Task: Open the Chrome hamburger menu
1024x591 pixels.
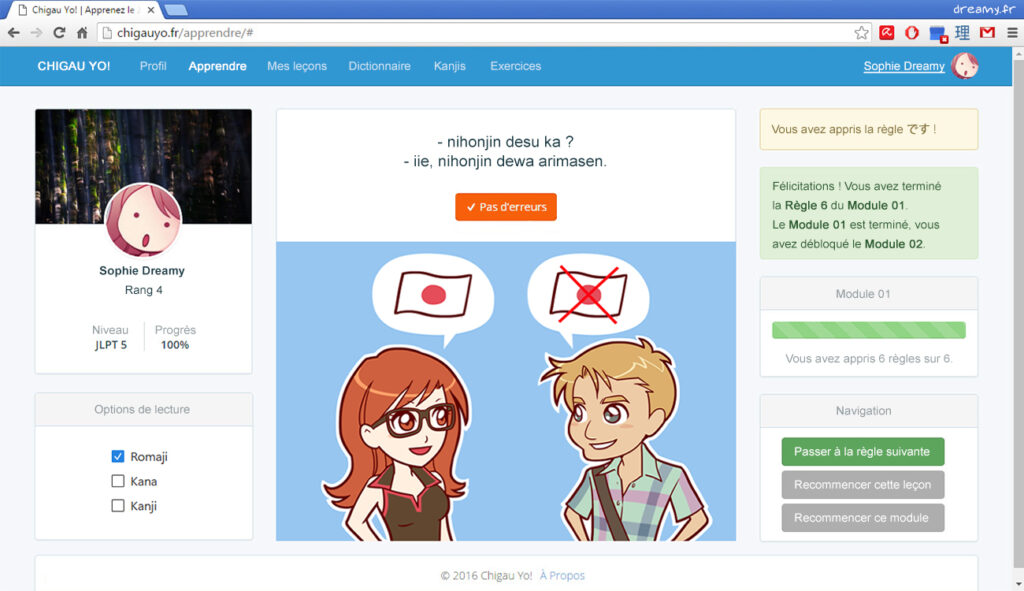Action: (1010, 33)
